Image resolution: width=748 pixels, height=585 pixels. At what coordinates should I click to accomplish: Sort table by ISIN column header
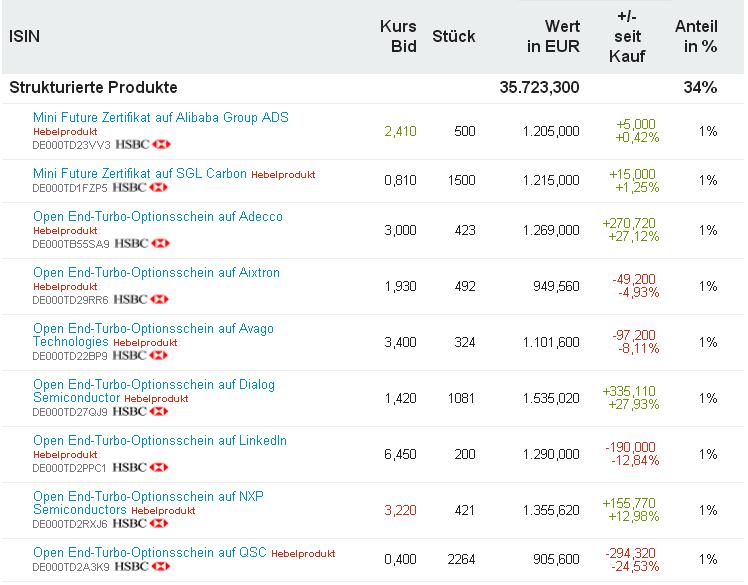(x=24, y=36)
